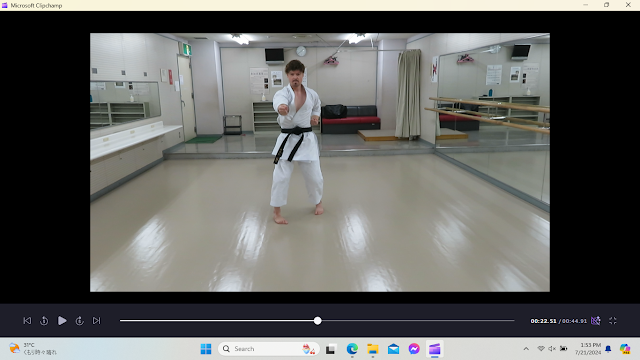
Task: Open the weather widget showing 31°C
Action: pyautogui.click(x=33, y=349)
